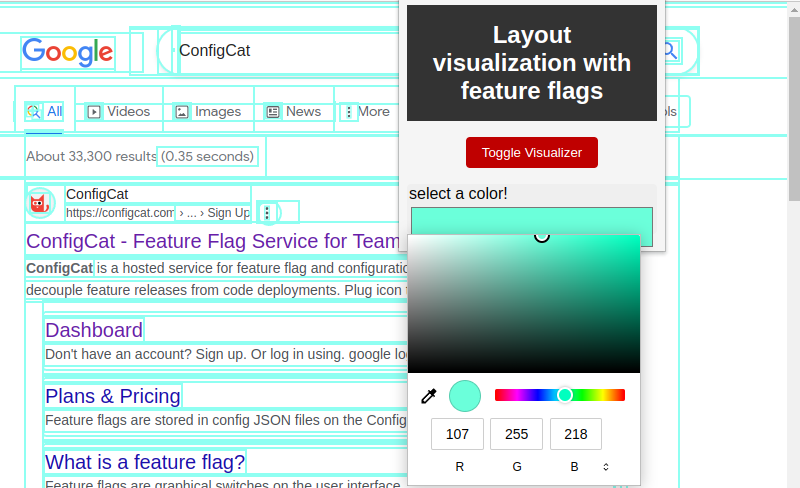The width and height of the screenshot is (800, 488).
Task: Click the hue slider handle
Action: [x=565, y=395]
